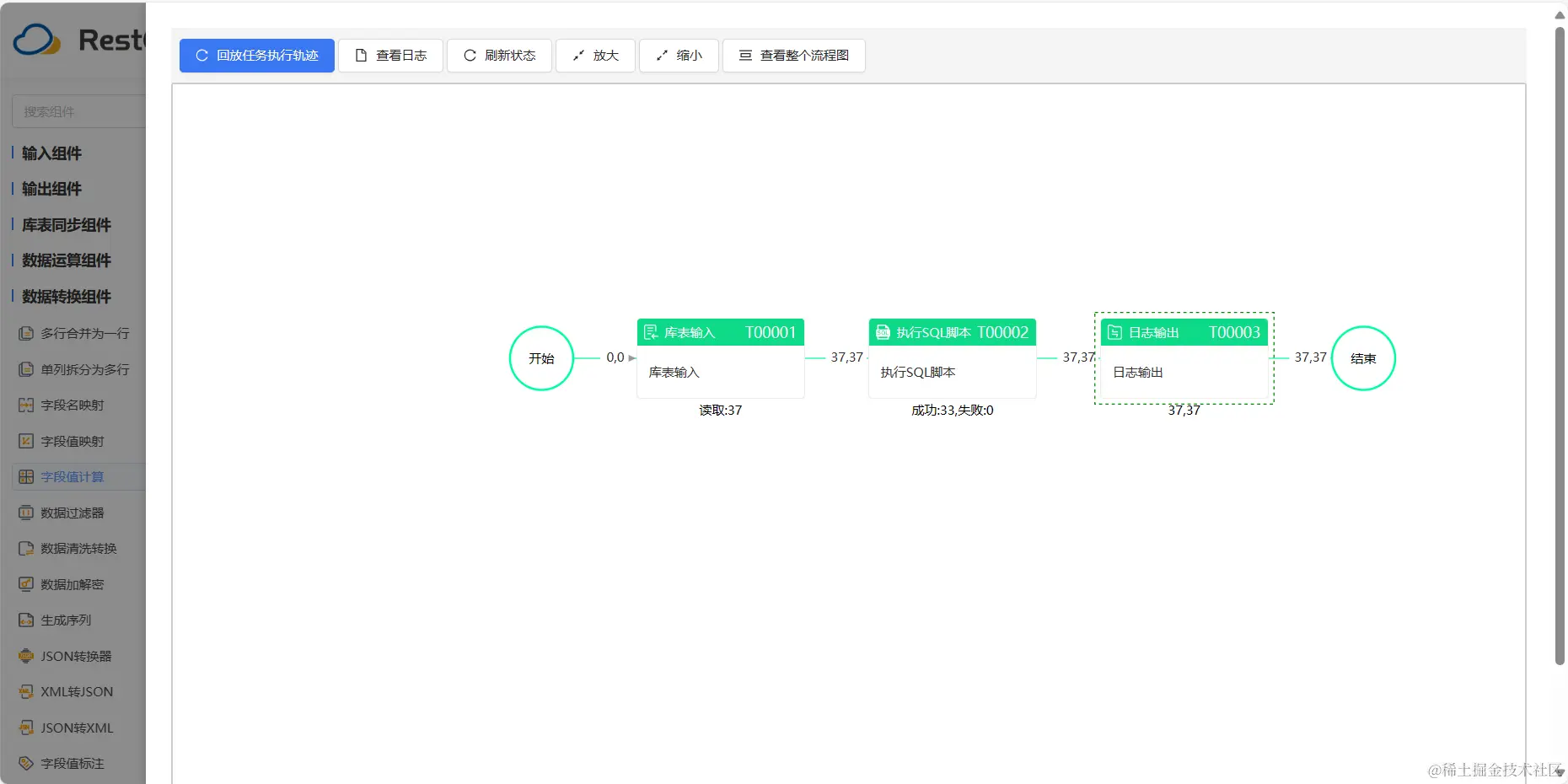Select the 字段值计算 label
Viewport: 1568px width, 784px height.
coord(72,476)
